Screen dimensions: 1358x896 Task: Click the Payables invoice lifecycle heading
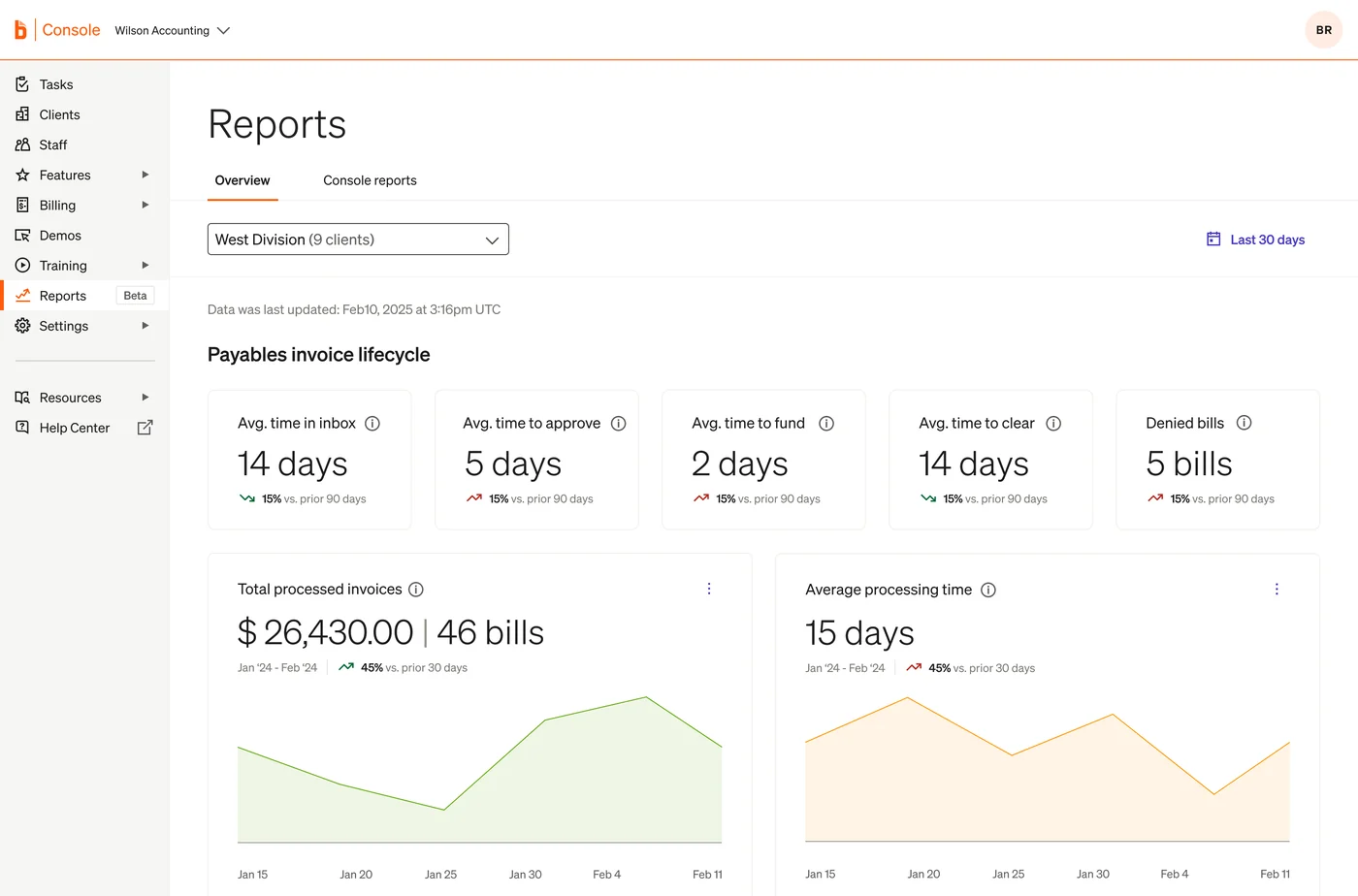[x=318, y=355]
